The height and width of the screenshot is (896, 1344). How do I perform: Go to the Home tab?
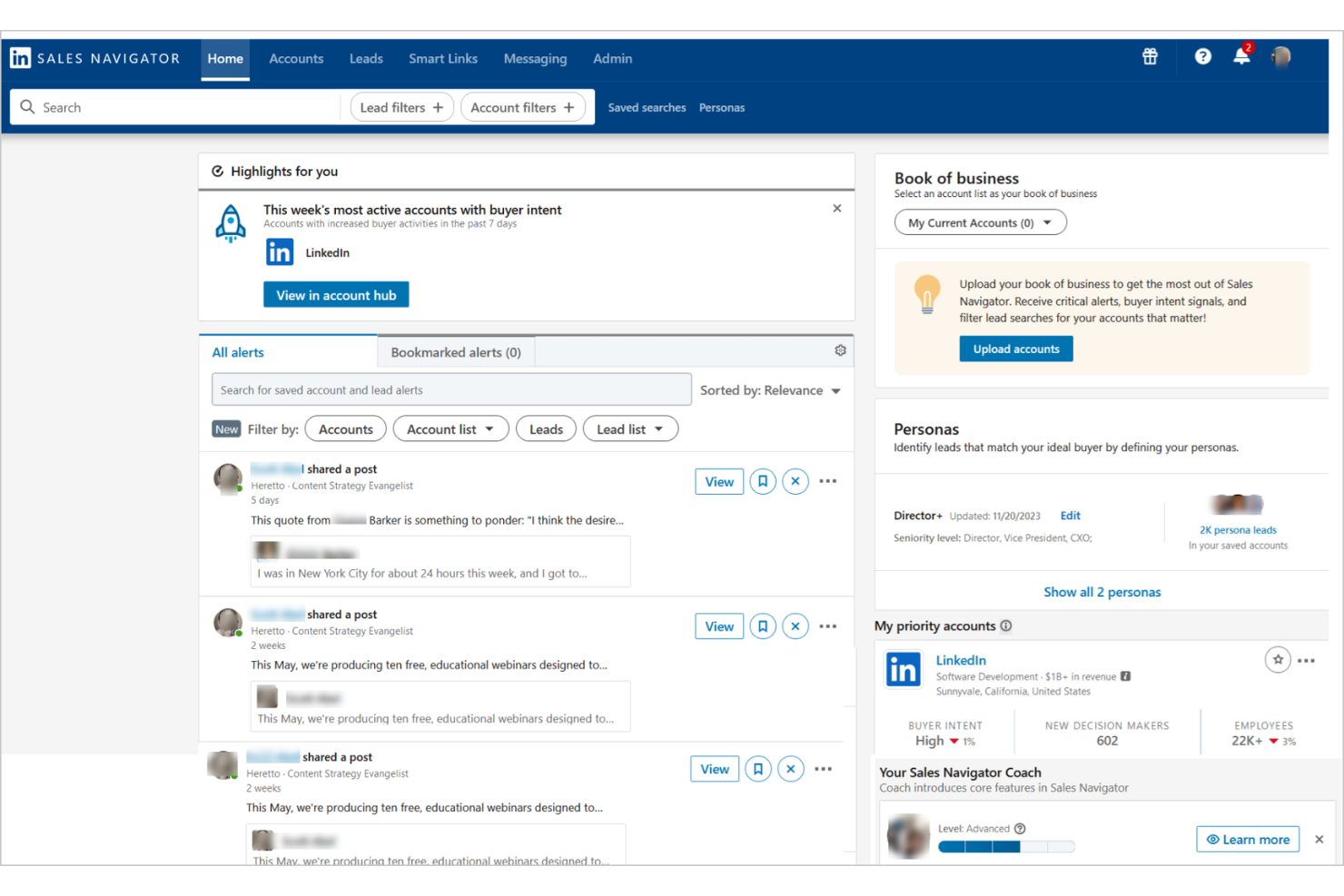(225, 59)
